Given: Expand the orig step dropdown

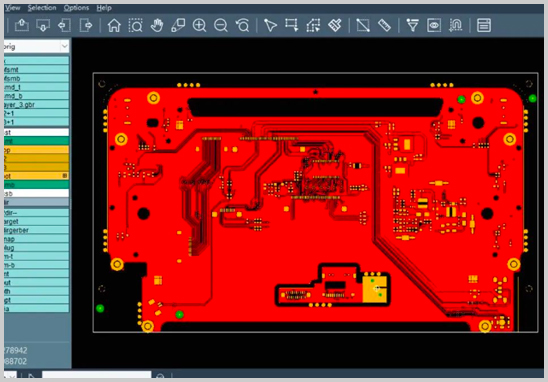Looking at the screenshot, I should coord(64,46).
